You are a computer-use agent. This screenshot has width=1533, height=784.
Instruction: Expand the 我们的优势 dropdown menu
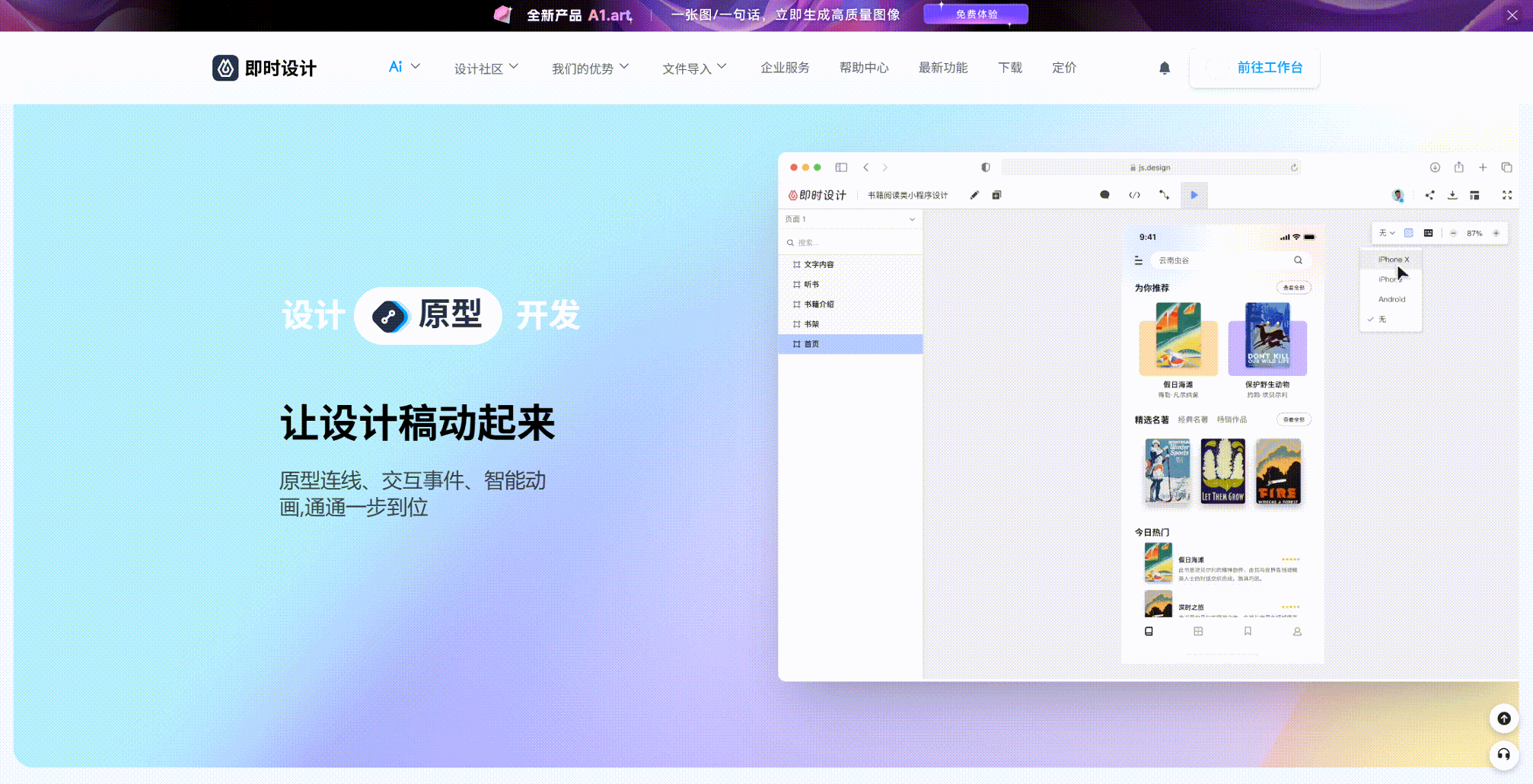pos(590,69)
